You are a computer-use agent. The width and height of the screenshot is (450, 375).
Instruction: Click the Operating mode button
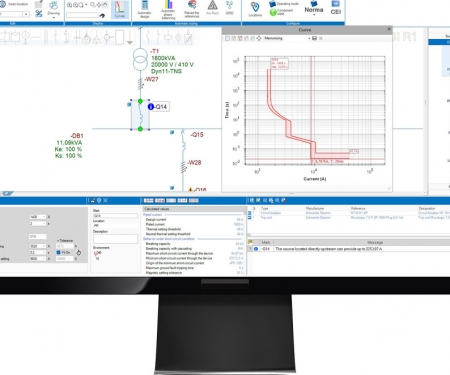click(284, 4)
